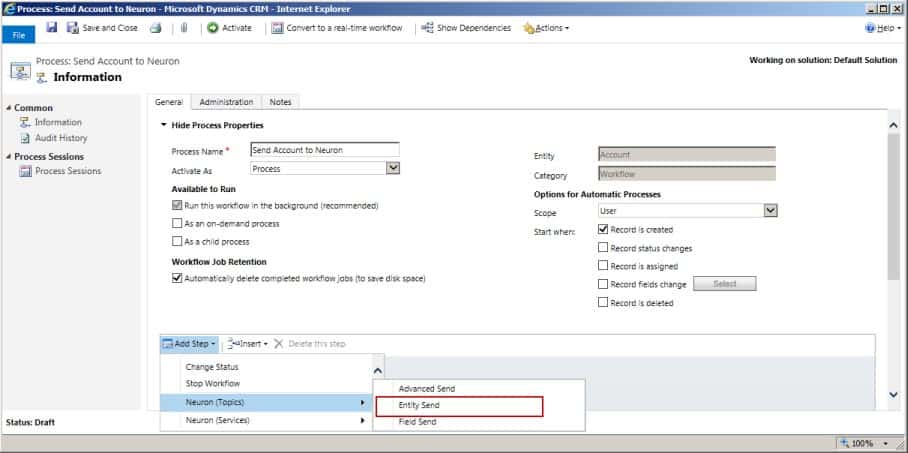This screenshot has height=453, width=908.
Task: Check Record is assigned
Action: pos(603,266)
